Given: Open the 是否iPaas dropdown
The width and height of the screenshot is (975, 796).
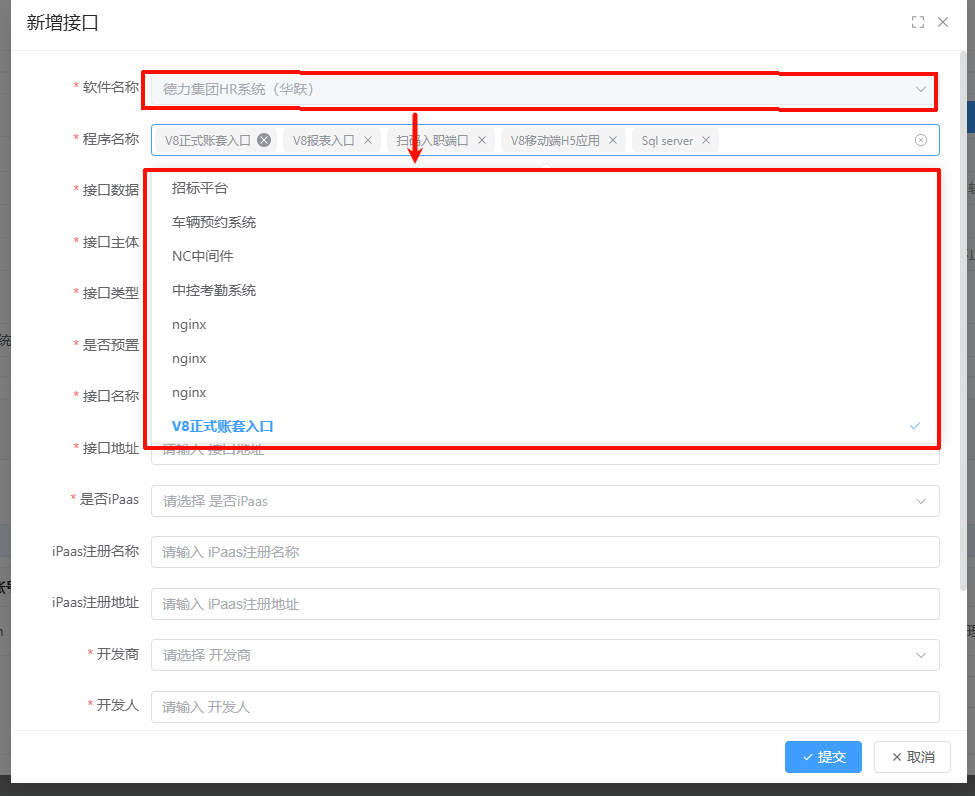Looking at the screenshot, I should click(x=545, y=501).
